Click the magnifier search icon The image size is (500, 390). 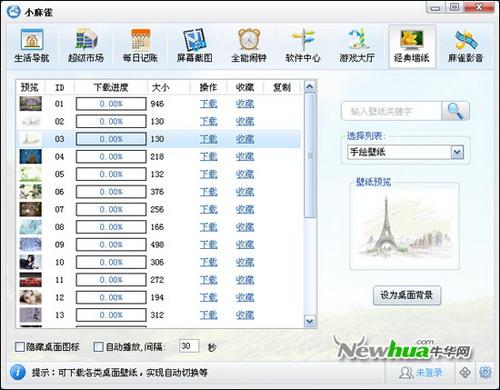pos(456,111)
